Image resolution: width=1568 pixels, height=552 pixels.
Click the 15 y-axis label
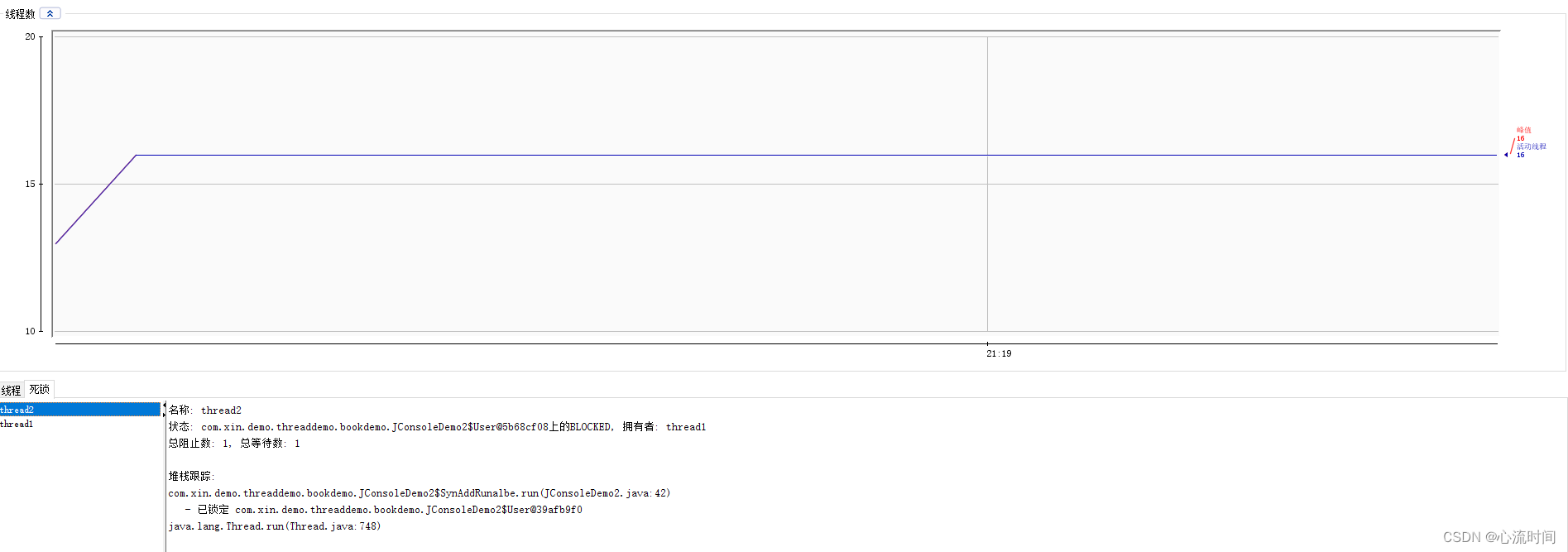30,184
